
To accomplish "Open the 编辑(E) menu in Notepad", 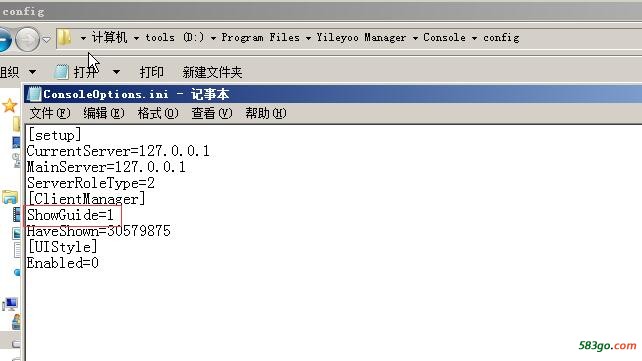I will [104, 113].
